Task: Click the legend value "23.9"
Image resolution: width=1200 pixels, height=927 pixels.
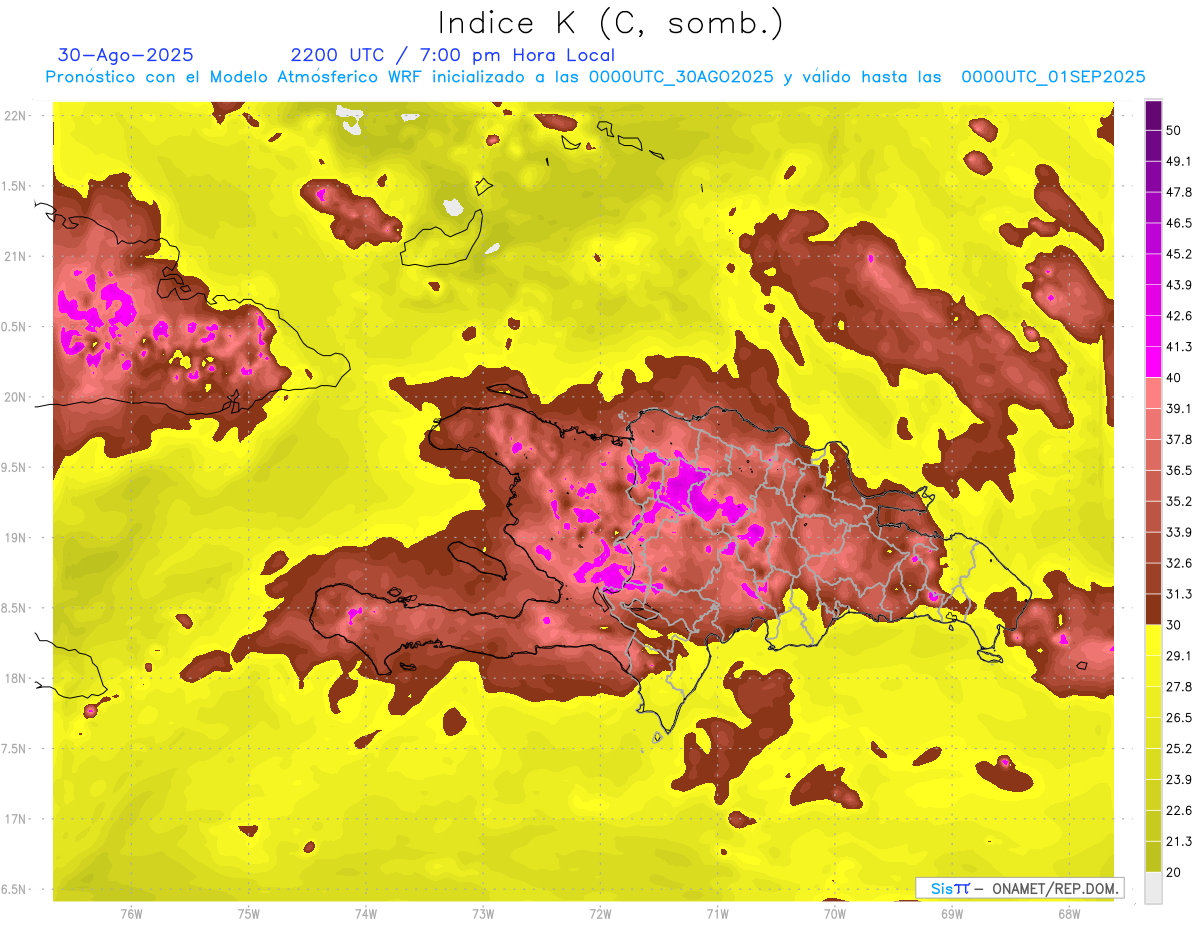Action: pyautogui.click(x=1178, y=779)
